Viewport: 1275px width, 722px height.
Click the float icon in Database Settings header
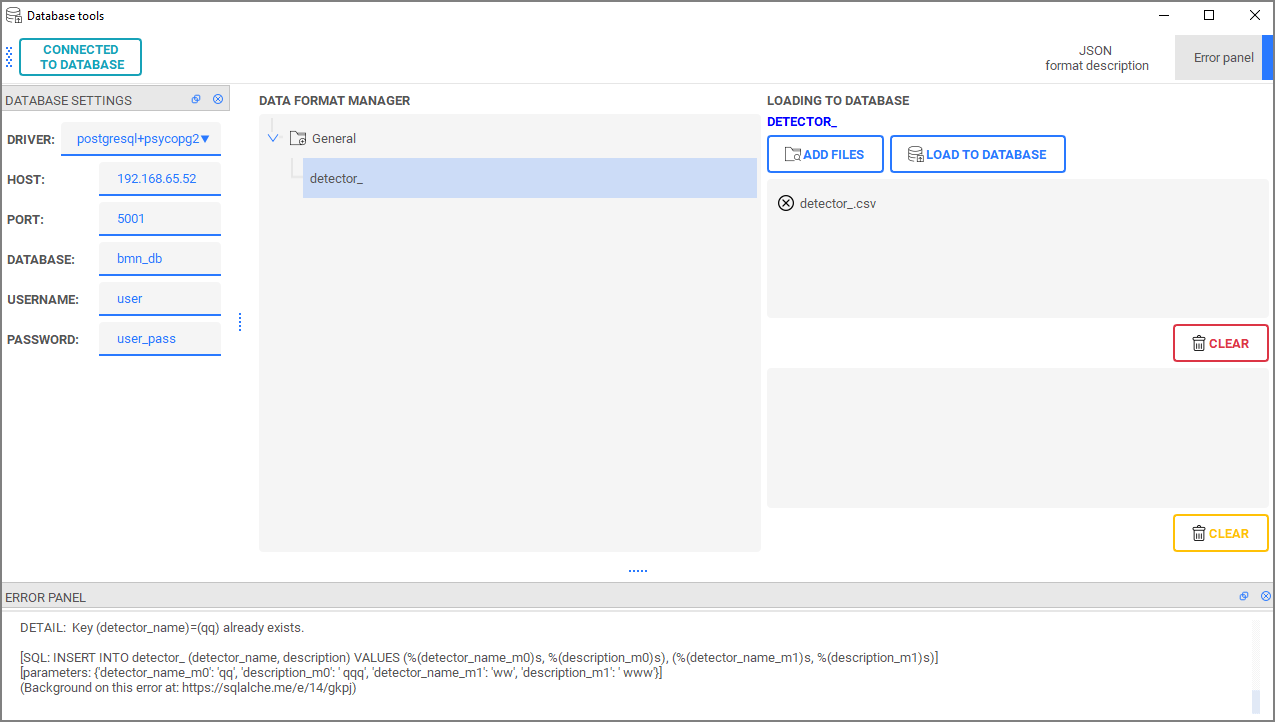pyautogui.click(x=196, y=99)
